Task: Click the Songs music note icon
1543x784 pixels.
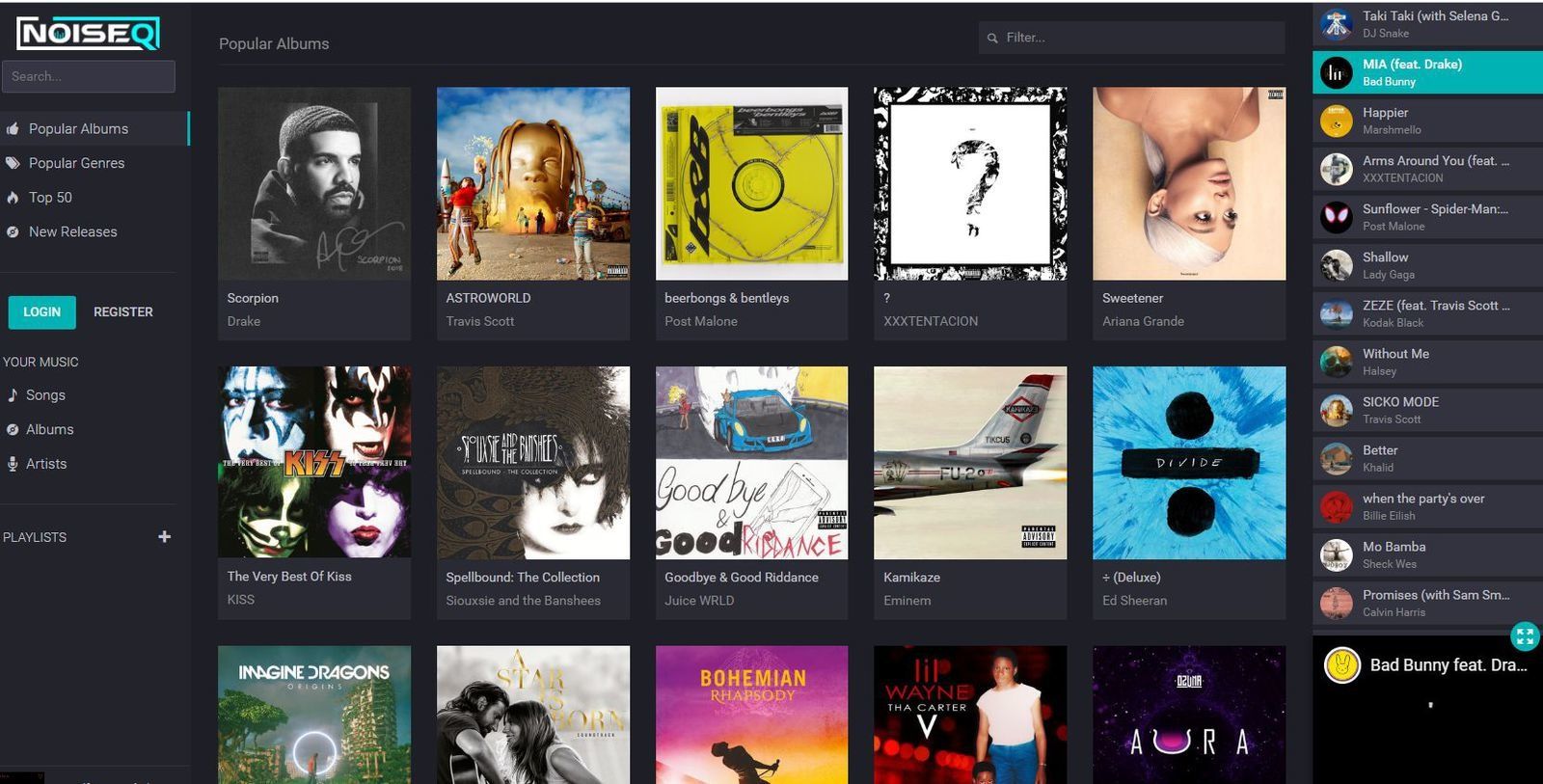Action: [x=13, y=394]
